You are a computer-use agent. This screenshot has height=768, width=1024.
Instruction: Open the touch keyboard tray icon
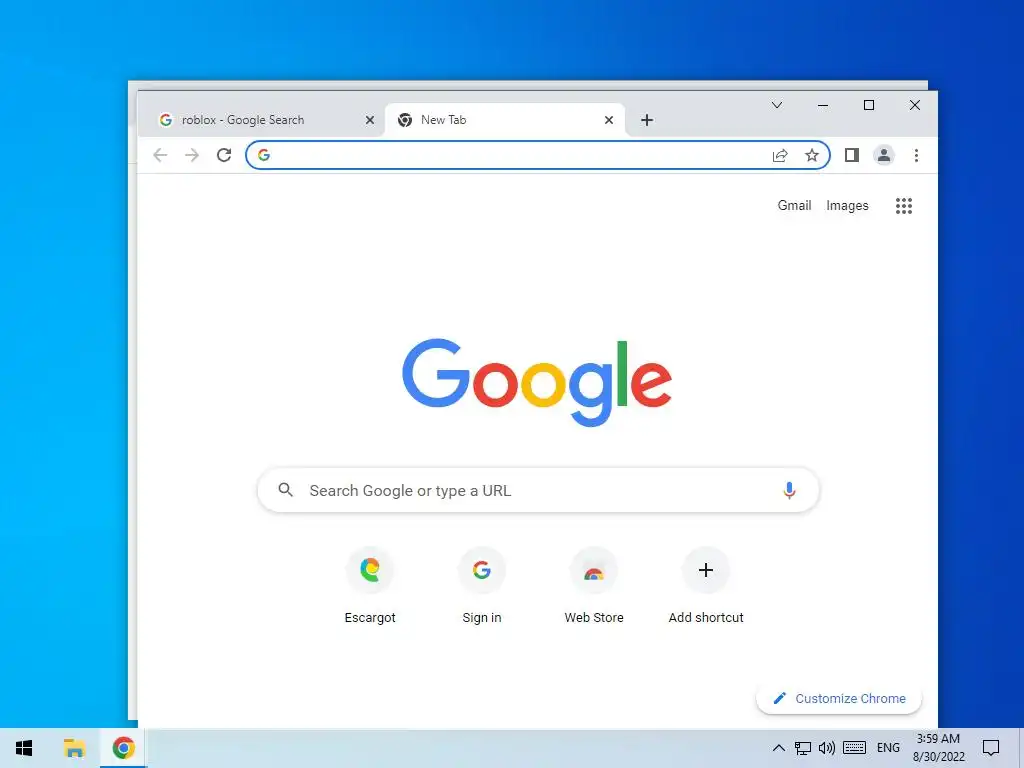[854, 748]
